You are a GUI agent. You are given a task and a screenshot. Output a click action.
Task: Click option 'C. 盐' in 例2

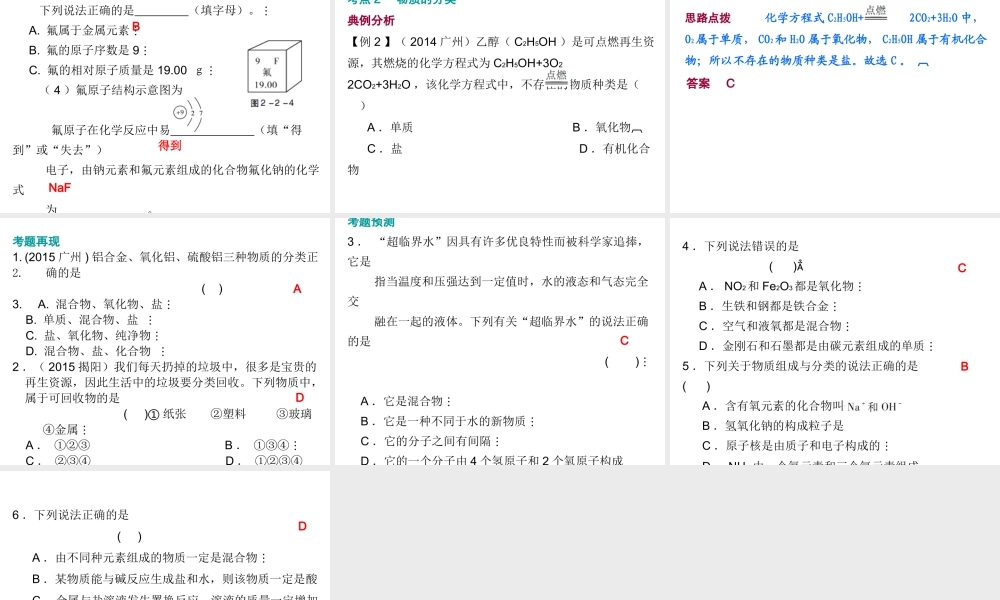(385, 149)
